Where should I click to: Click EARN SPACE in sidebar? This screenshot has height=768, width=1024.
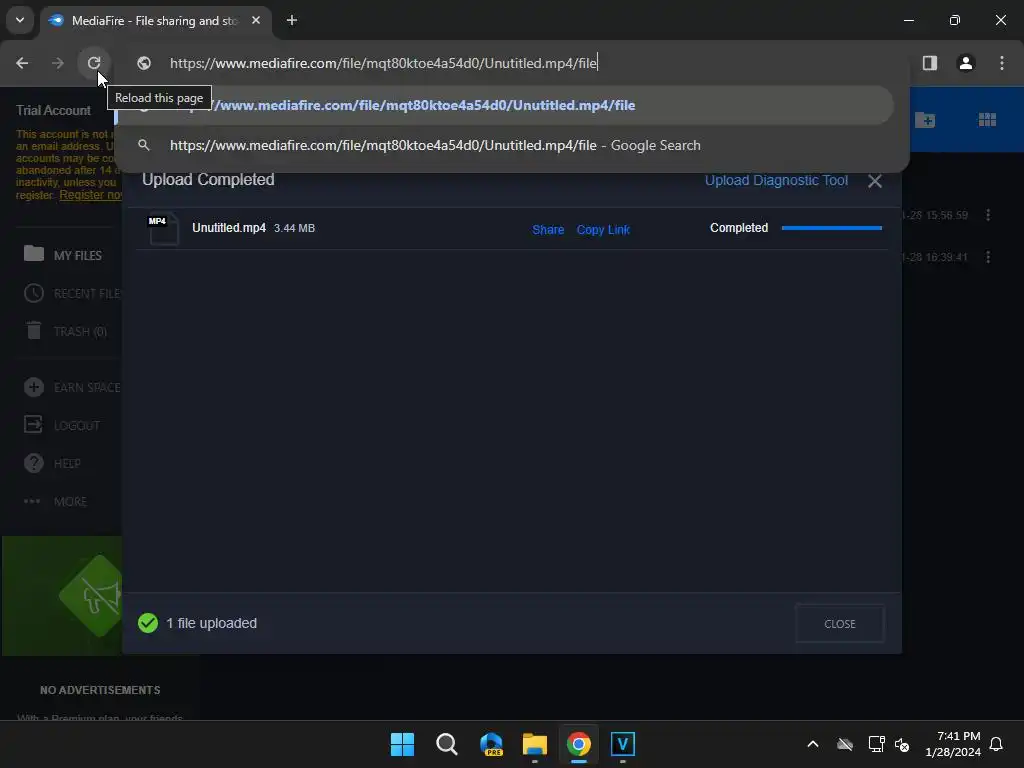(x=72, y=387)
